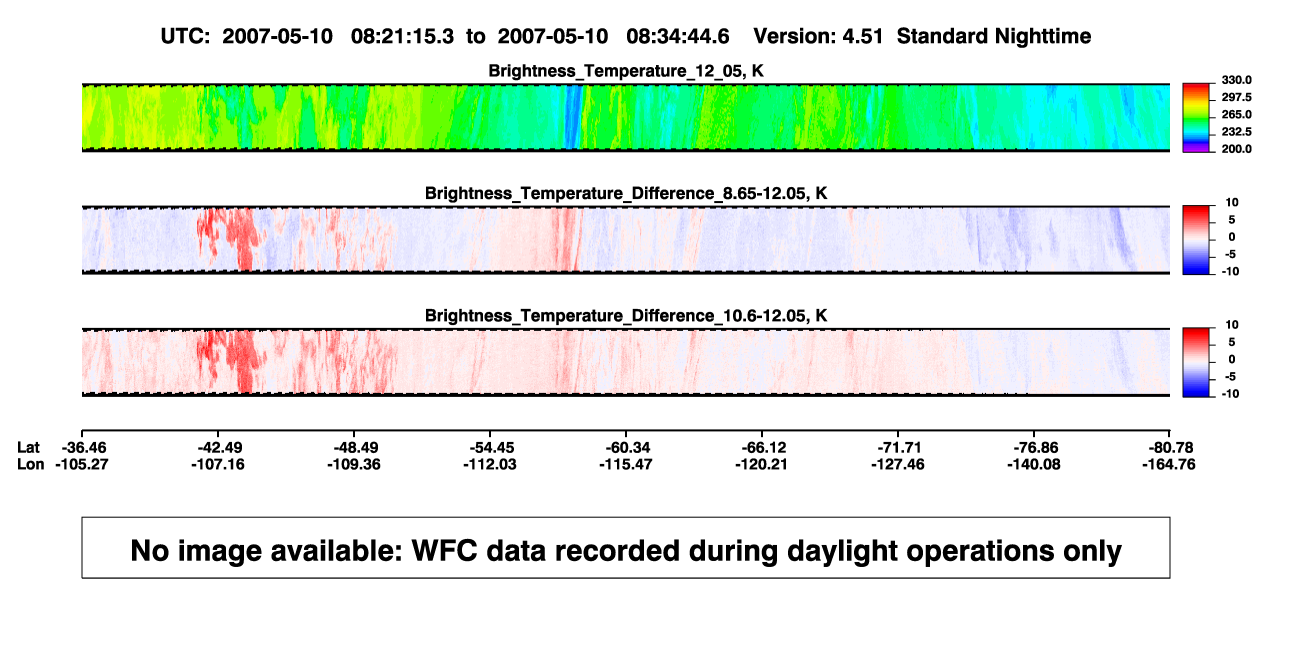This screenshot has height=667, width=1300.
Task: Click longitude value -120.21
Action: point(764,464)
